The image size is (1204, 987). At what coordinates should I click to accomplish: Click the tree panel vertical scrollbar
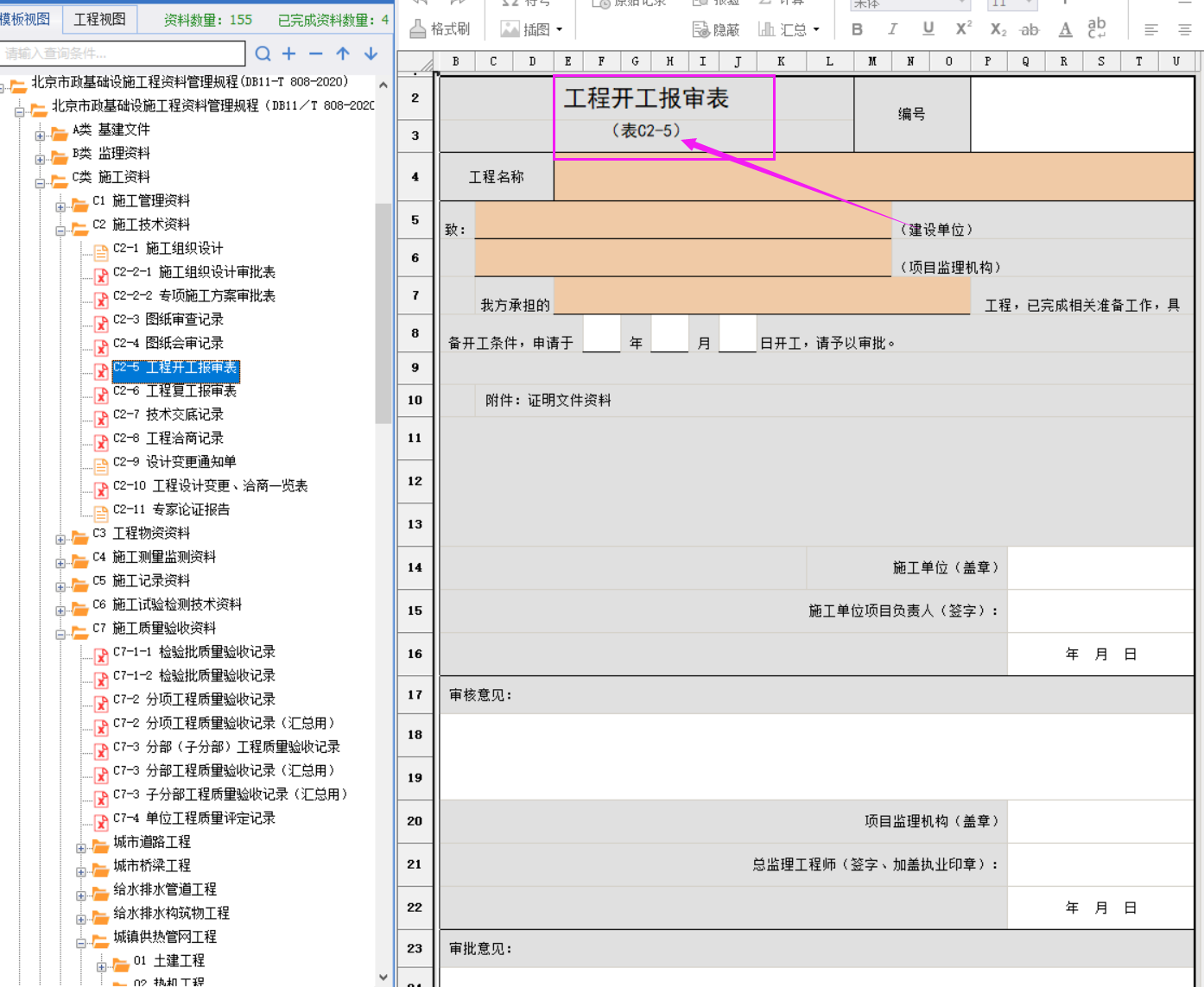[x=383, y=314]
